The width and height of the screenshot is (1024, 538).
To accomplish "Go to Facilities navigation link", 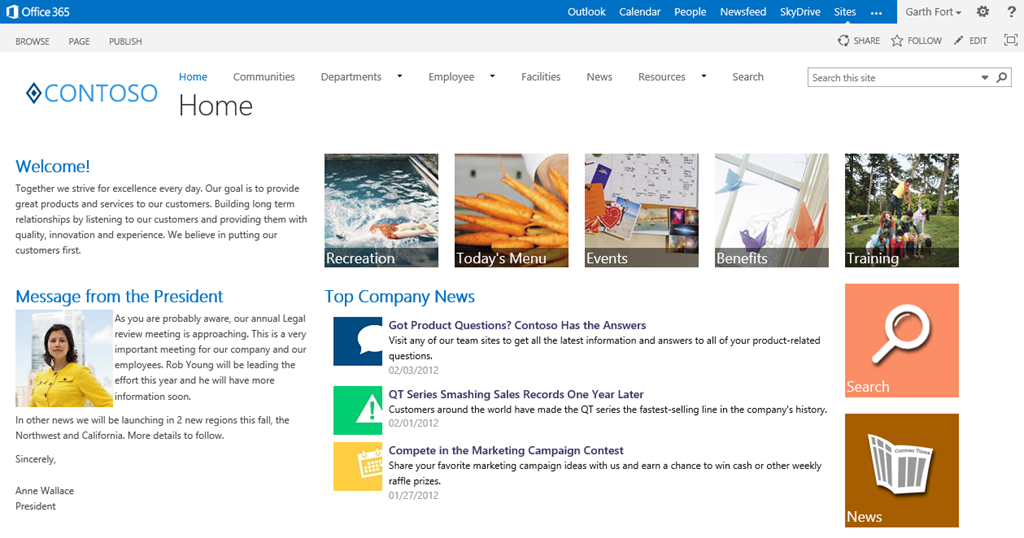I will tap(541, 76).
